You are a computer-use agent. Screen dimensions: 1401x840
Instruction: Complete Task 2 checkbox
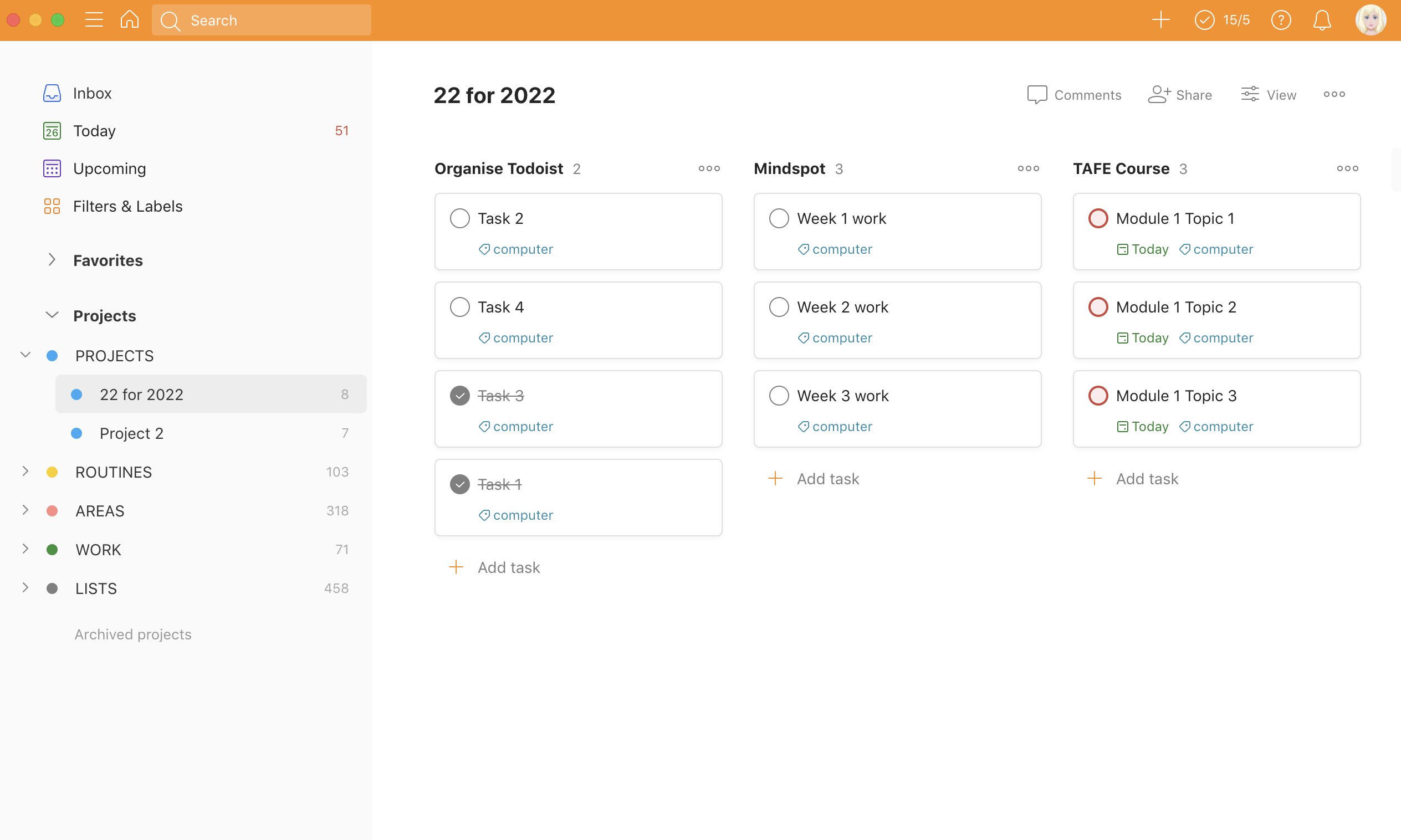pos(459,218)
